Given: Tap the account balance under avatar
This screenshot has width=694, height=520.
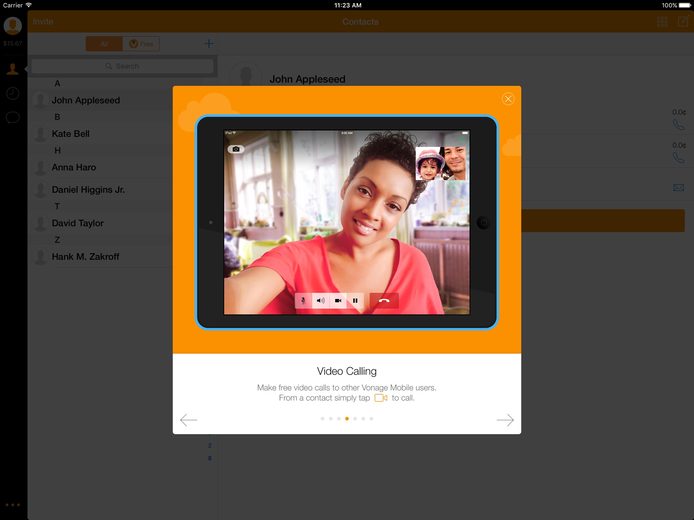Looking at the screenshot, I should (12, 43).
